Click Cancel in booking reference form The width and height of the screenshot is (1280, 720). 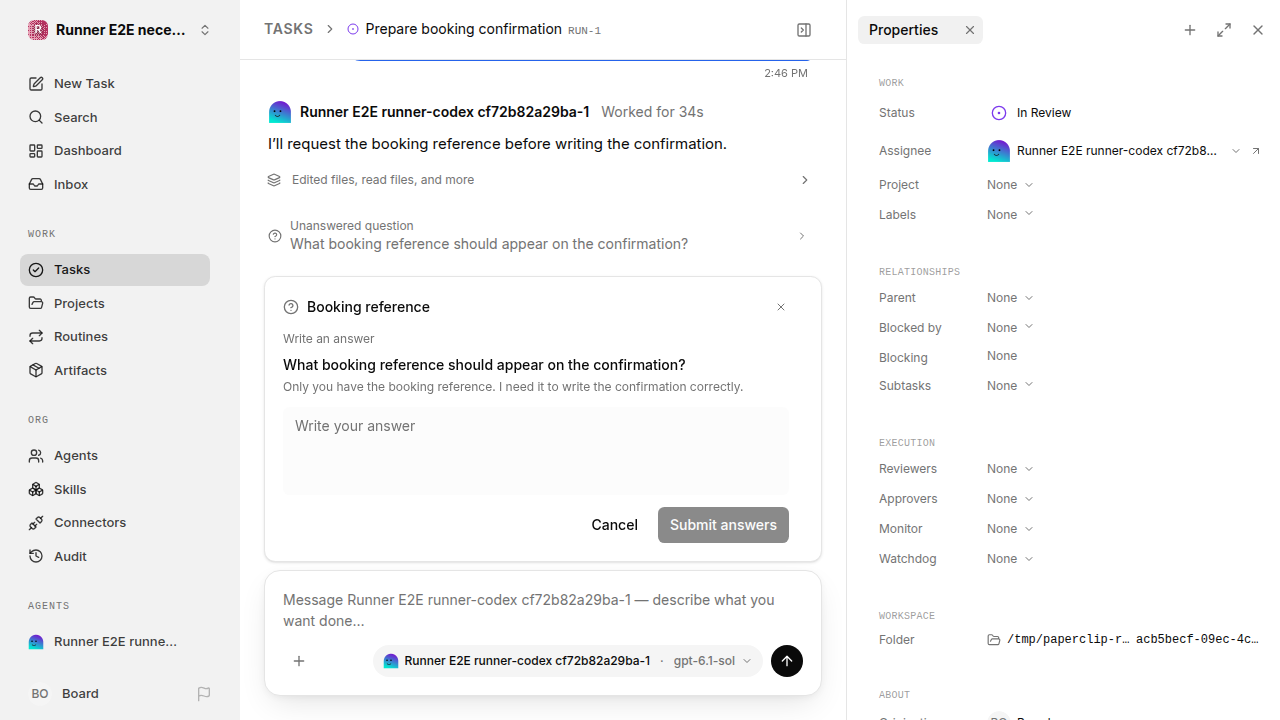[614, 525]
